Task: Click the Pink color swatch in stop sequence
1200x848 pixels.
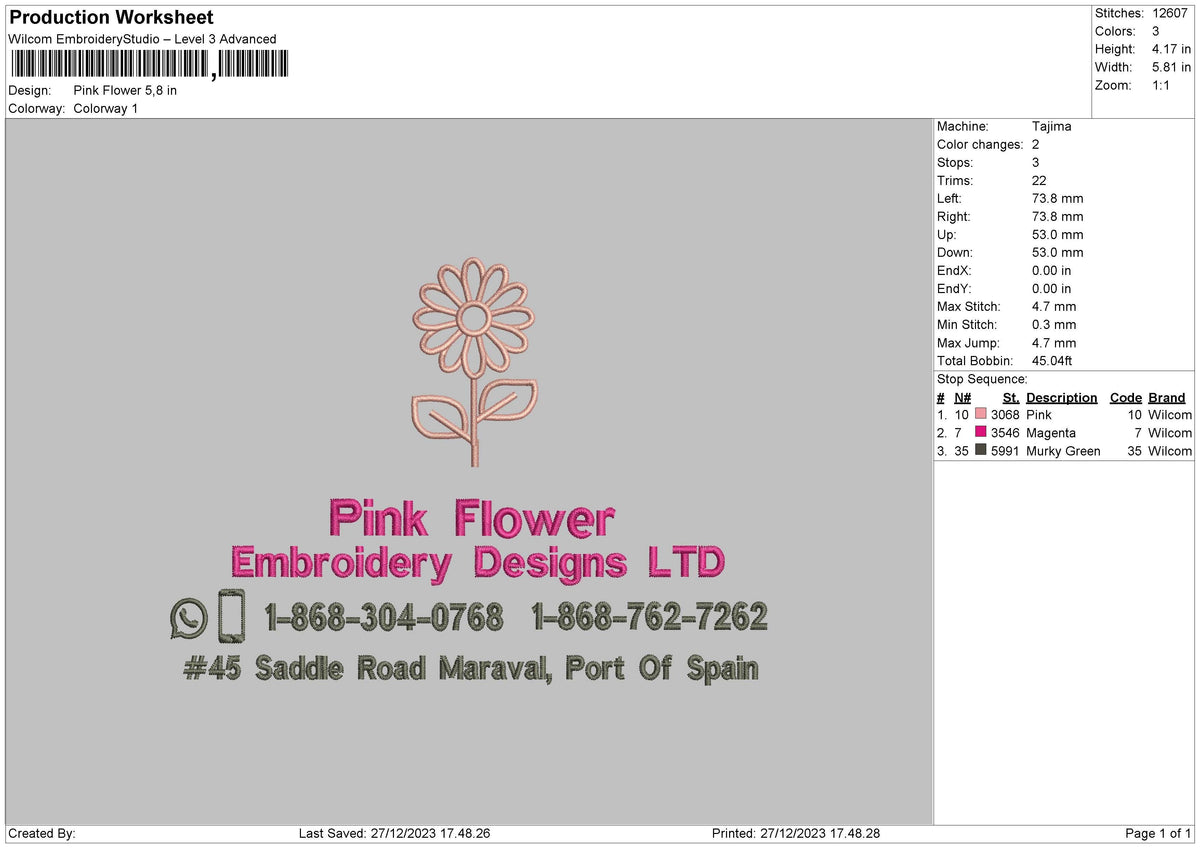Action: click(980, 414)
